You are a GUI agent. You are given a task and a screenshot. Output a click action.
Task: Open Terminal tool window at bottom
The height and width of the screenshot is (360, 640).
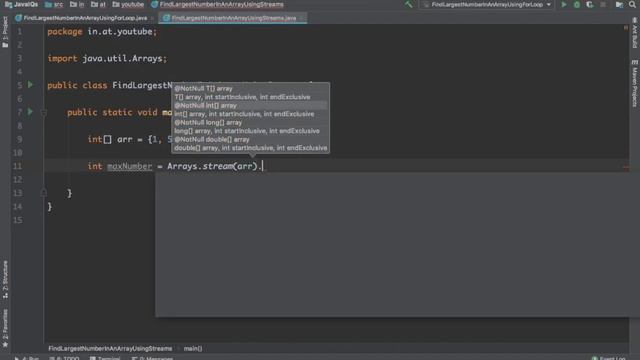(x=105, y=358)
